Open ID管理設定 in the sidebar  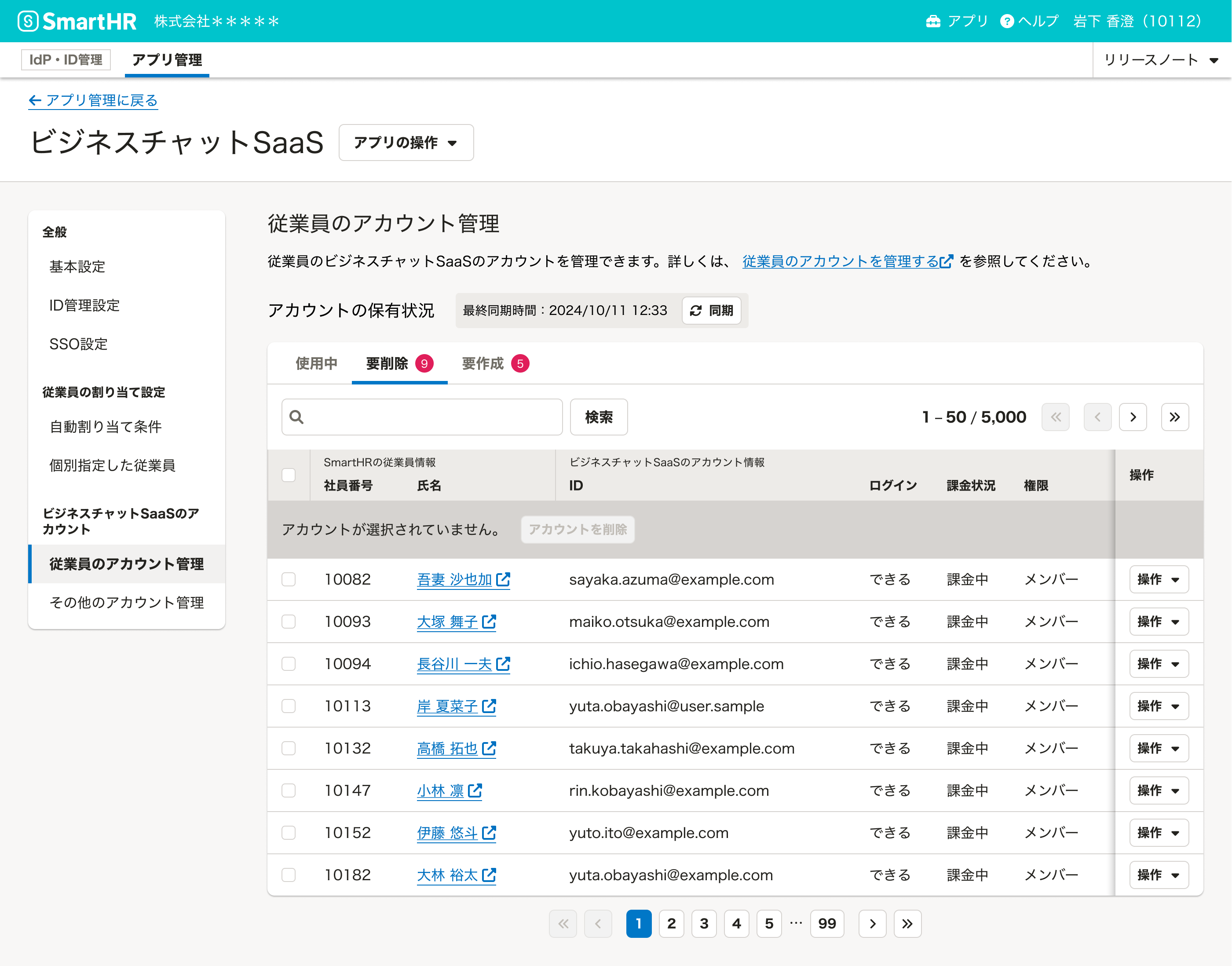pyautogui.click(x=127, y=305)
